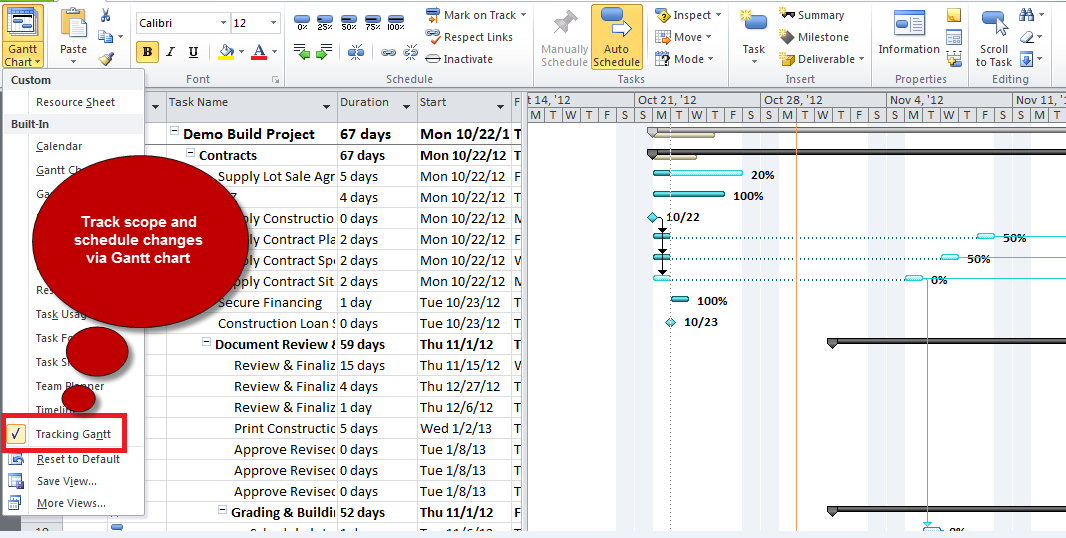This screenshot has height=538, width=1066.
Task: Choose Calendar from Built-In views
Action: click(59, 146)
